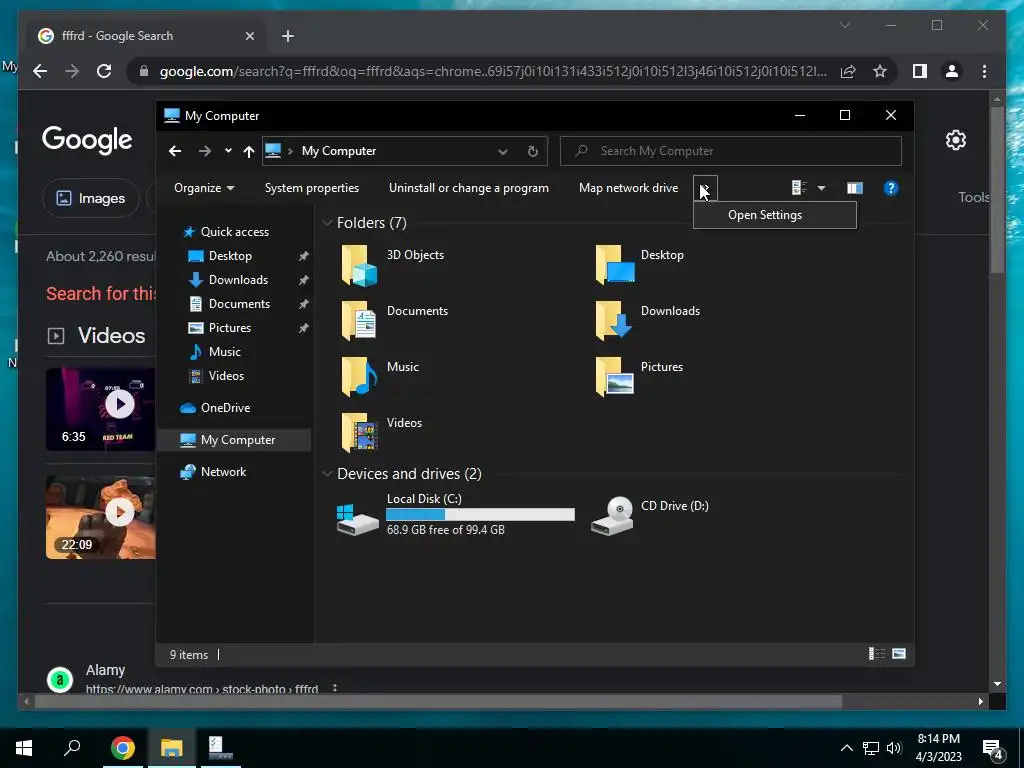The width and height of the screenshot is (1024, 768).
Task: Select the fffrd Google Search tab
Action: point(146,36)
